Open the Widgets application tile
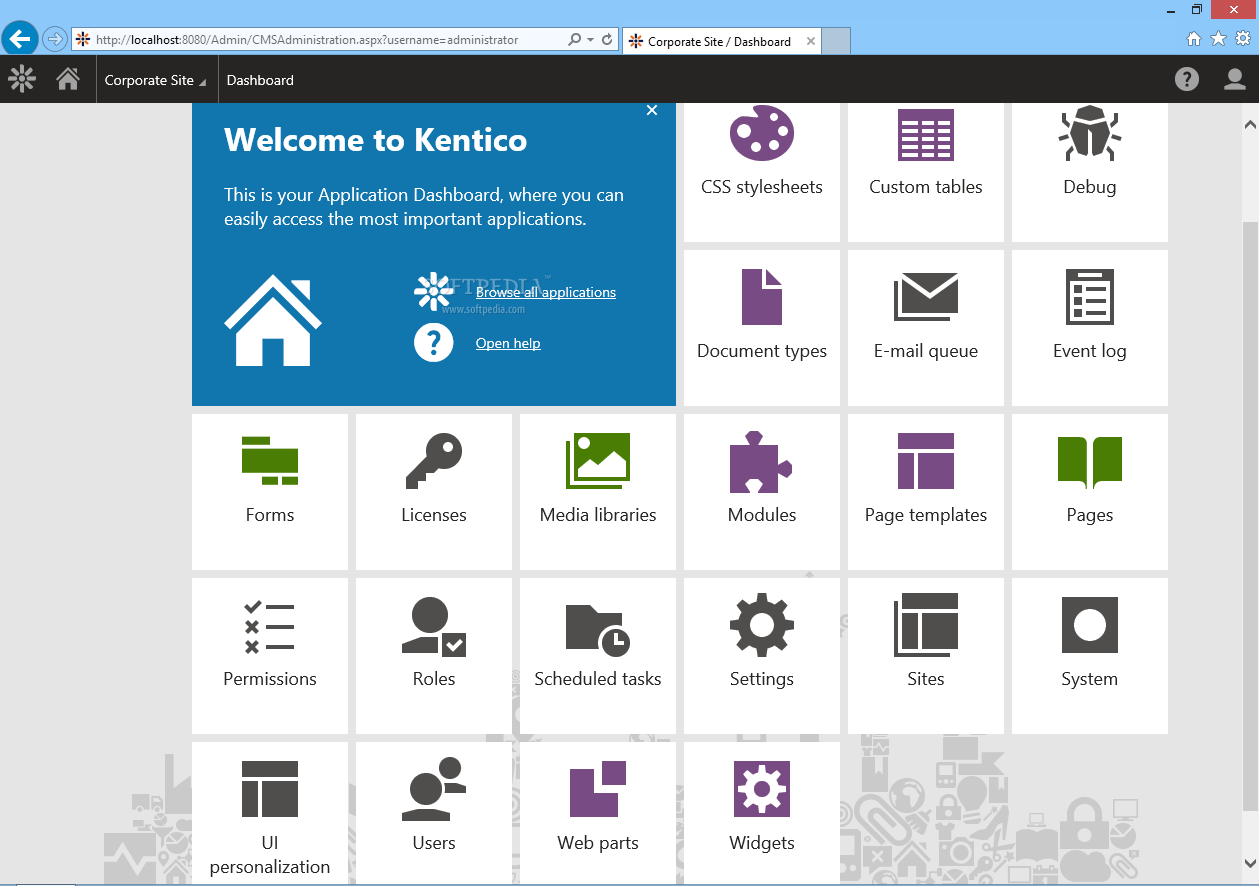Viewport: 1259px width, 886px height. [762, 814]
